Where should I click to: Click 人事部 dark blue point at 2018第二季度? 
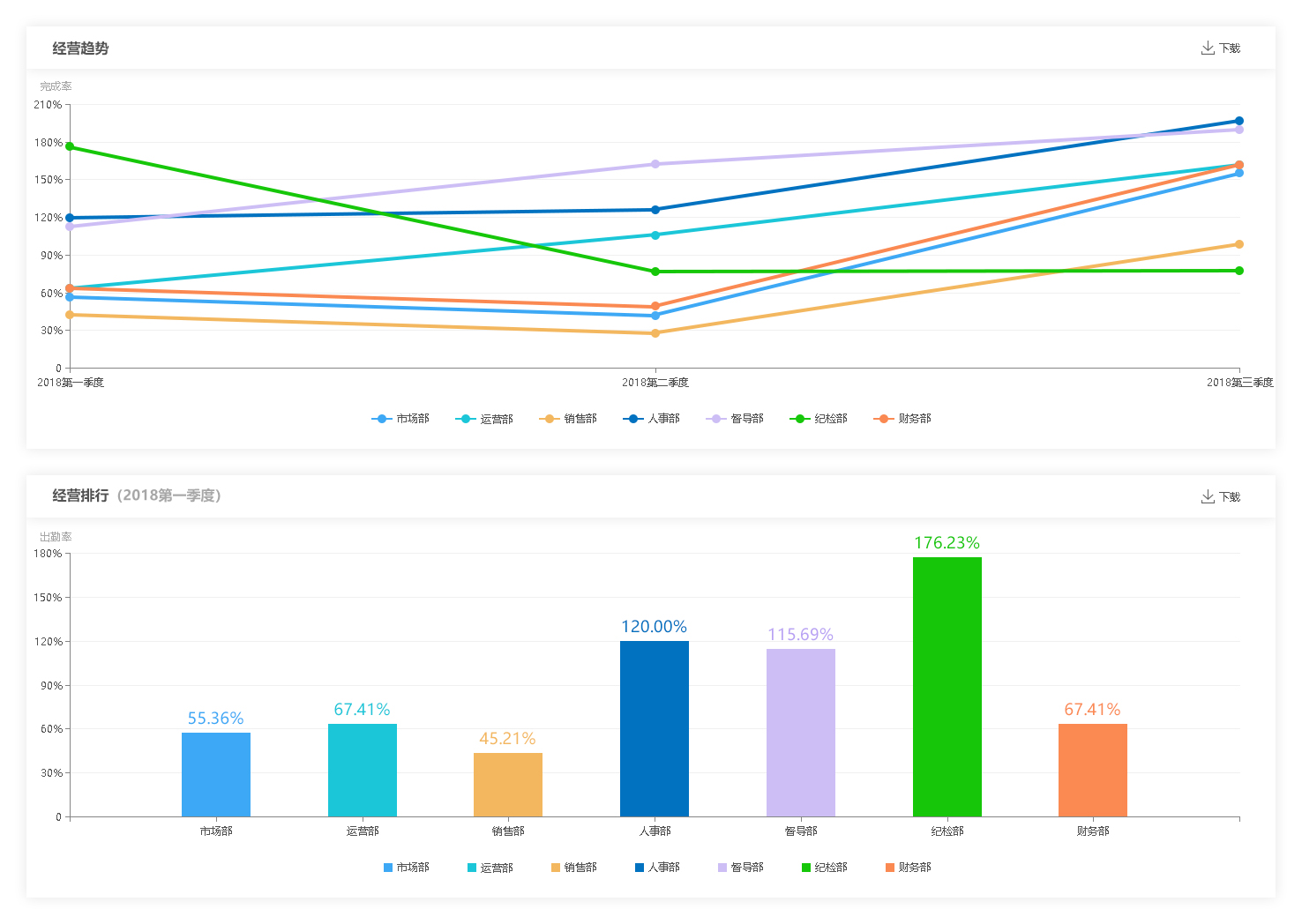coord(655,210)
